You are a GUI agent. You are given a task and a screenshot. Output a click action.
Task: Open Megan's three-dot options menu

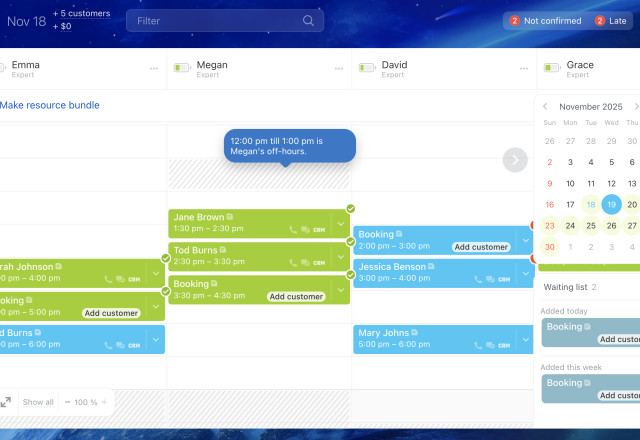point(338,69)
